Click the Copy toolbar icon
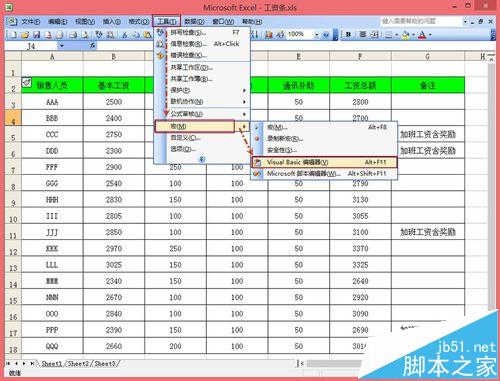The width and height of the screenshot is (500, 381). point(136,34)
